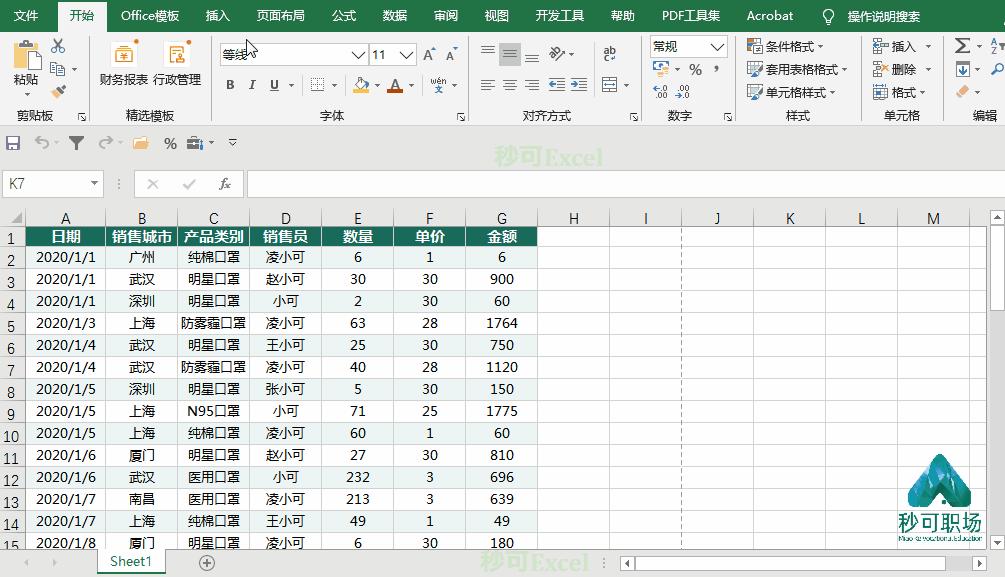The image size is (1005, 577).
Task: Apply the 百分比 (%) number format icon
Action: 696,68
